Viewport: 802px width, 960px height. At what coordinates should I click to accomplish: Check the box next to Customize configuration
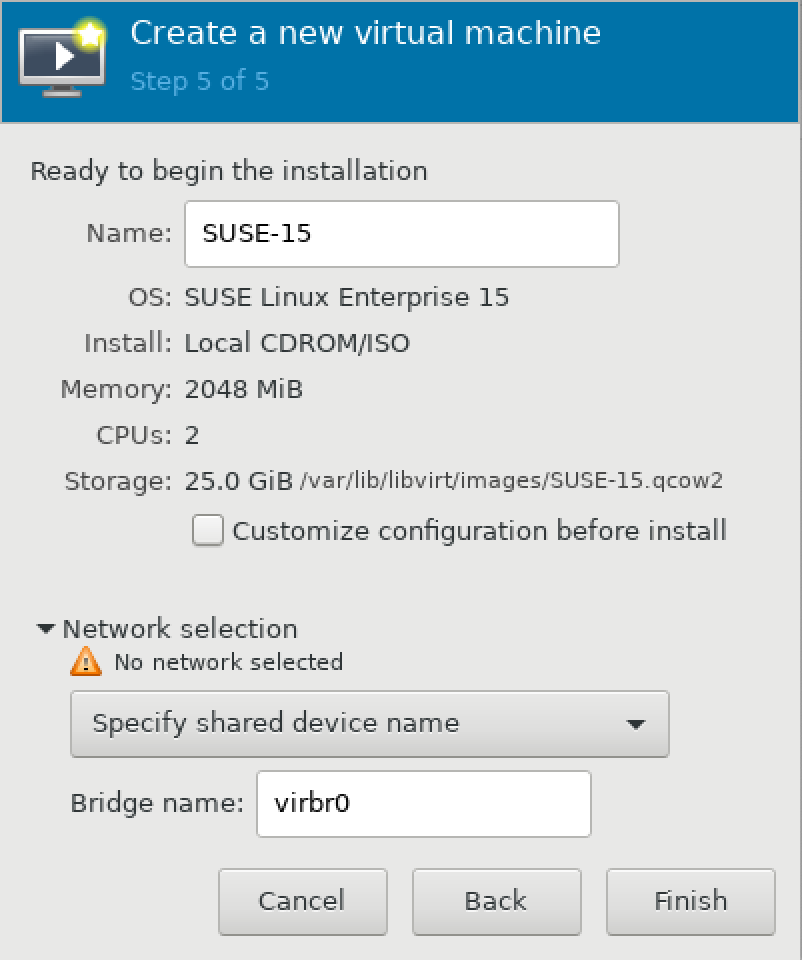coord(207,531)
